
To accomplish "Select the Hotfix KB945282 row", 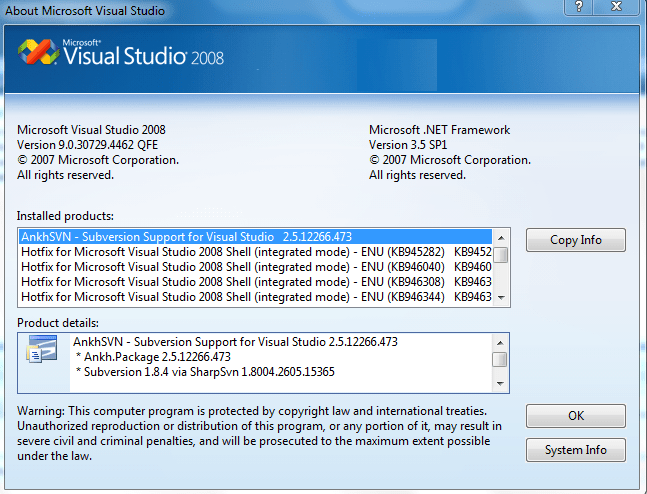I will [x=255, y=252].
